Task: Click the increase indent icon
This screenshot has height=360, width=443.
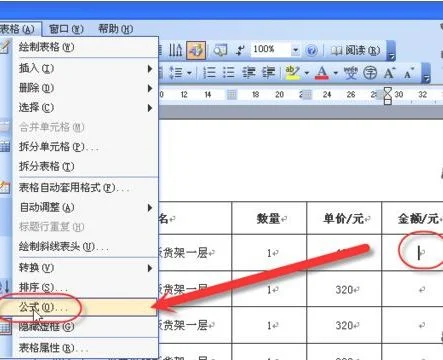Action: click(268, 72)
